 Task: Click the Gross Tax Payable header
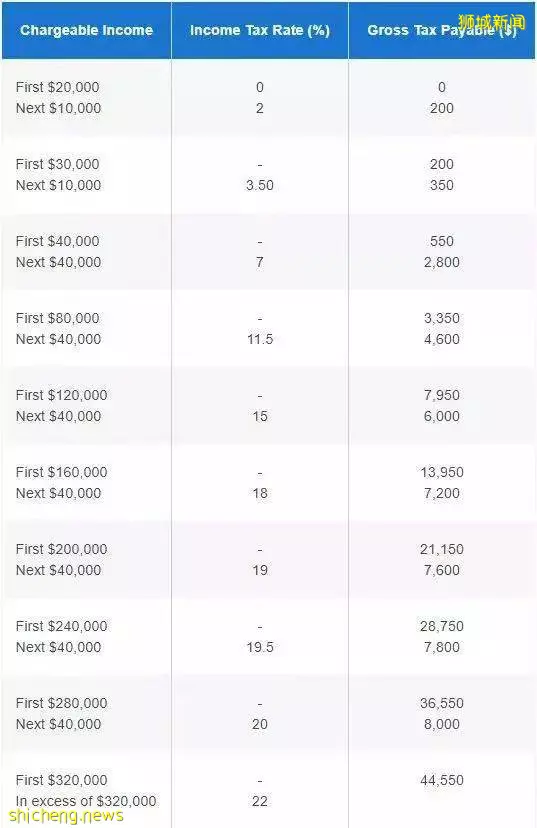pyautogui.click(x=441, y=30)
